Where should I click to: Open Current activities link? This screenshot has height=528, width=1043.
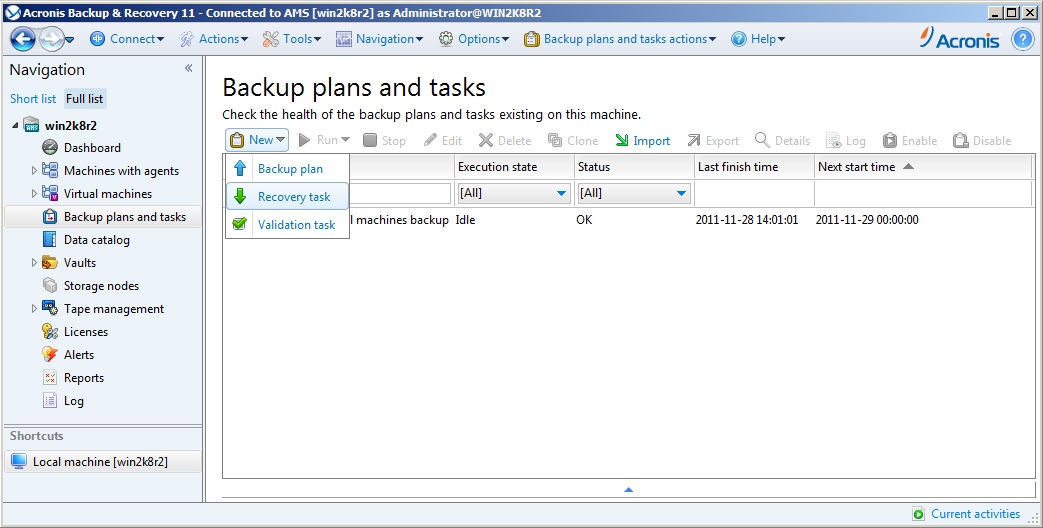[967, 514]
